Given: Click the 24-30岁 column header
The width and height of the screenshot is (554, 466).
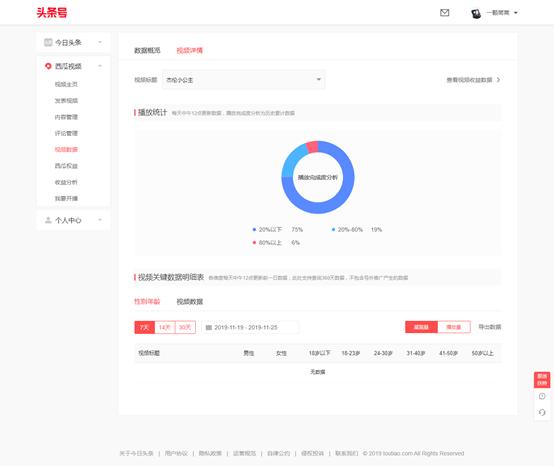Looking at the screenshot, I should [x=383, y=353].
